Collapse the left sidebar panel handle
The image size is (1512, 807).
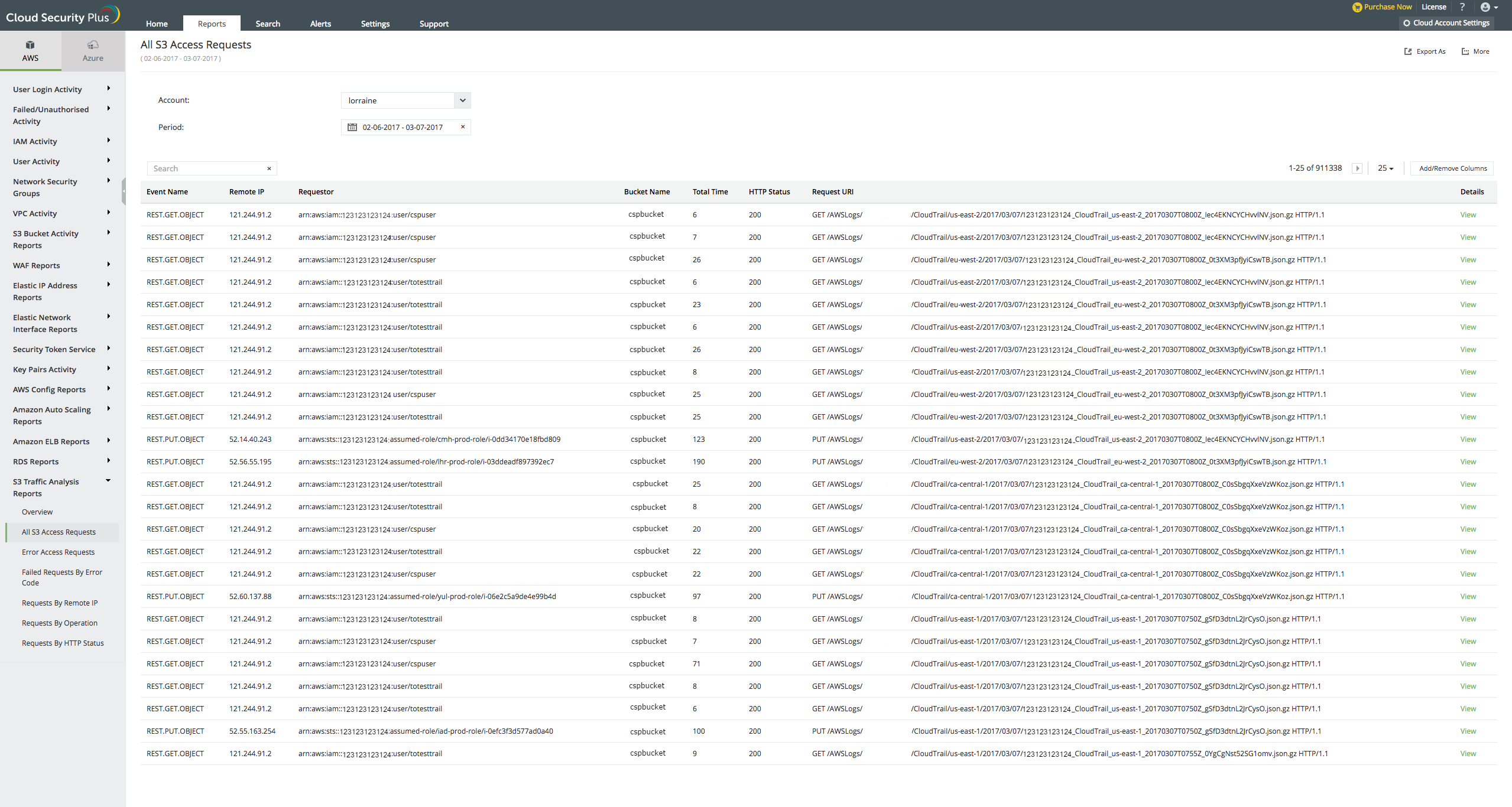(x=124, y=191)
